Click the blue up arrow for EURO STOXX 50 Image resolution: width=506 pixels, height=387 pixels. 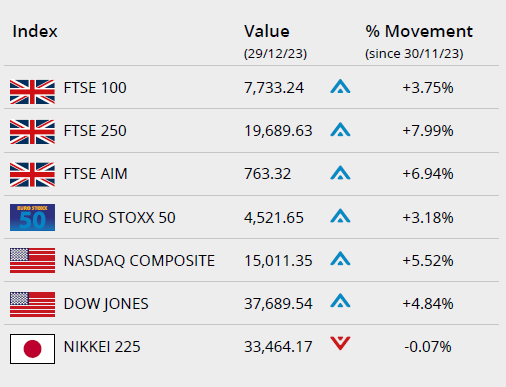(340, 216)
